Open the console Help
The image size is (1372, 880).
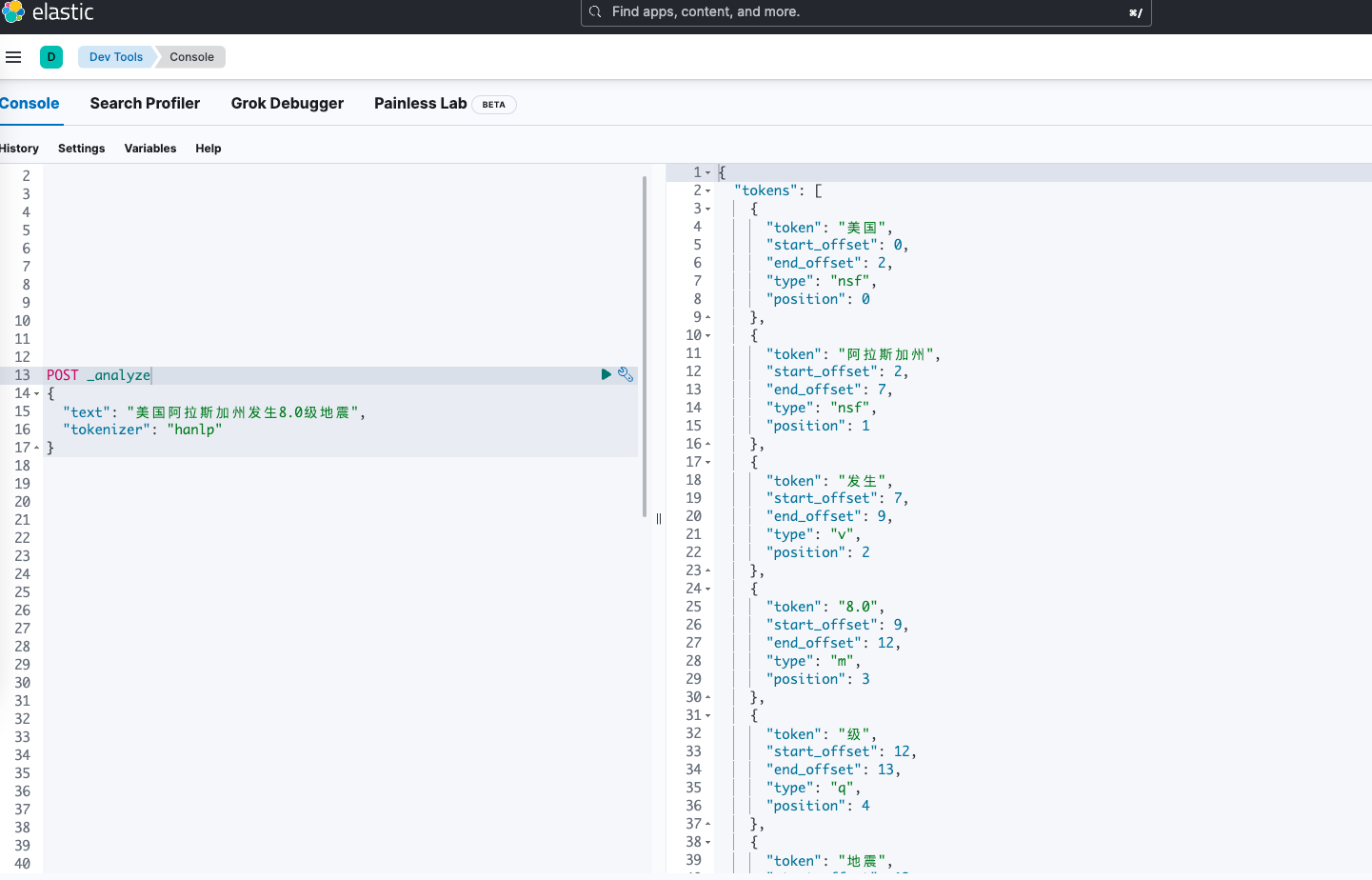209,149
